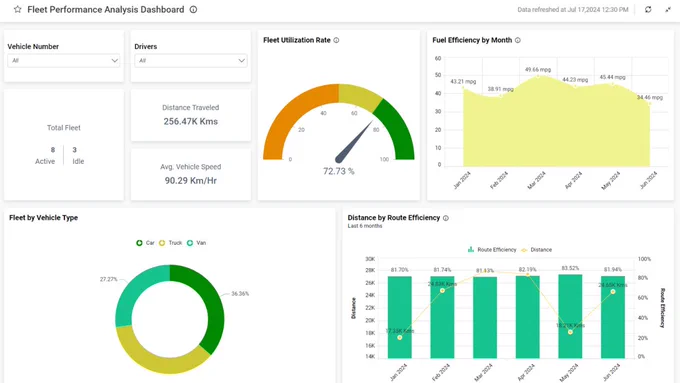This screenshot has width=680, height=383.
Task: Click the Jan 2024 route efficiency bar
Action: [x=399, y=318]
